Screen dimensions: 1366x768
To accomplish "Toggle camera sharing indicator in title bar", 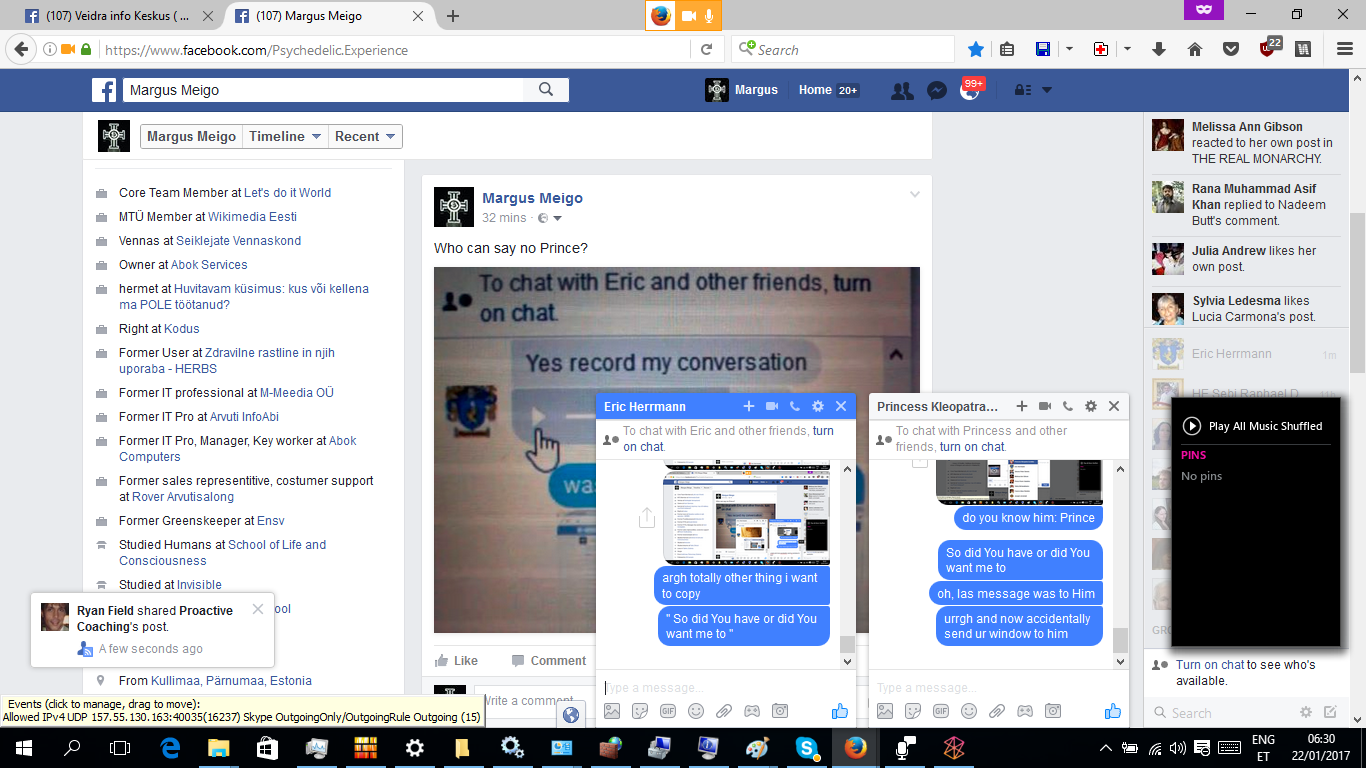I will click(x=689, y=15).
